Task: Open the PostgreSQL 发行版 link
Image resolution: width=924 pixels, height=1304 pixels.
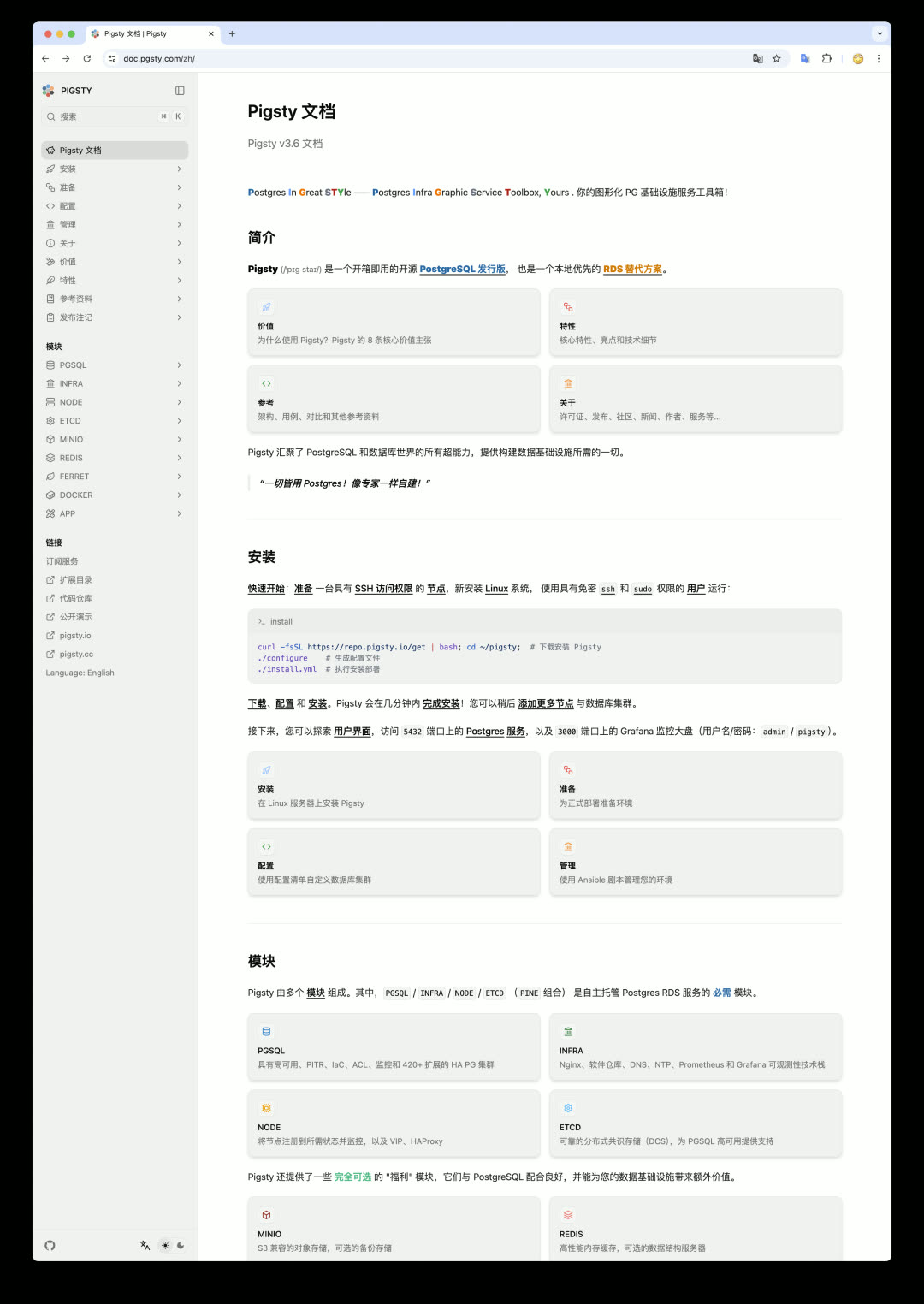Action: 462,269
